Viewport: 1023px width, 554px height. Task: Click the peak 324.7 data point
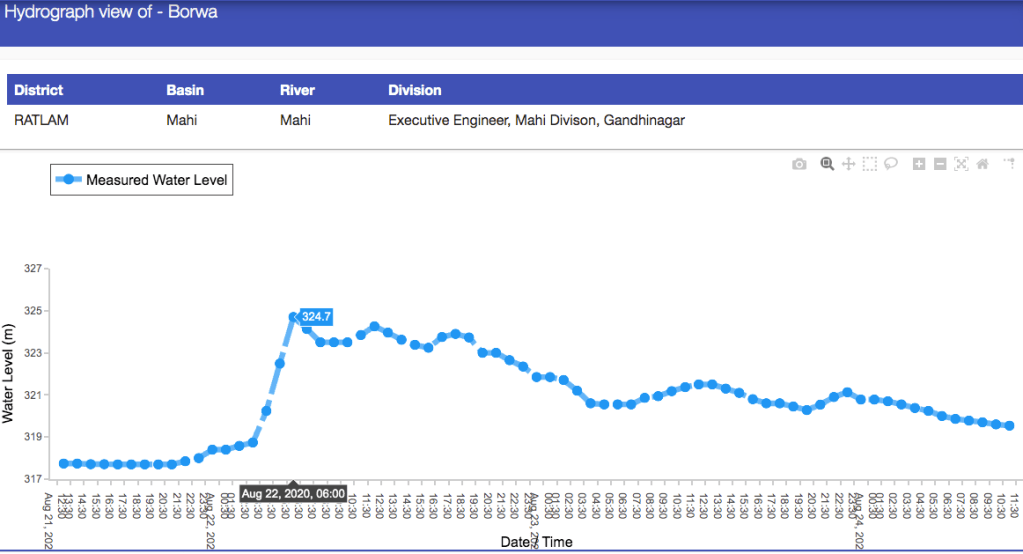pos(294,317)
